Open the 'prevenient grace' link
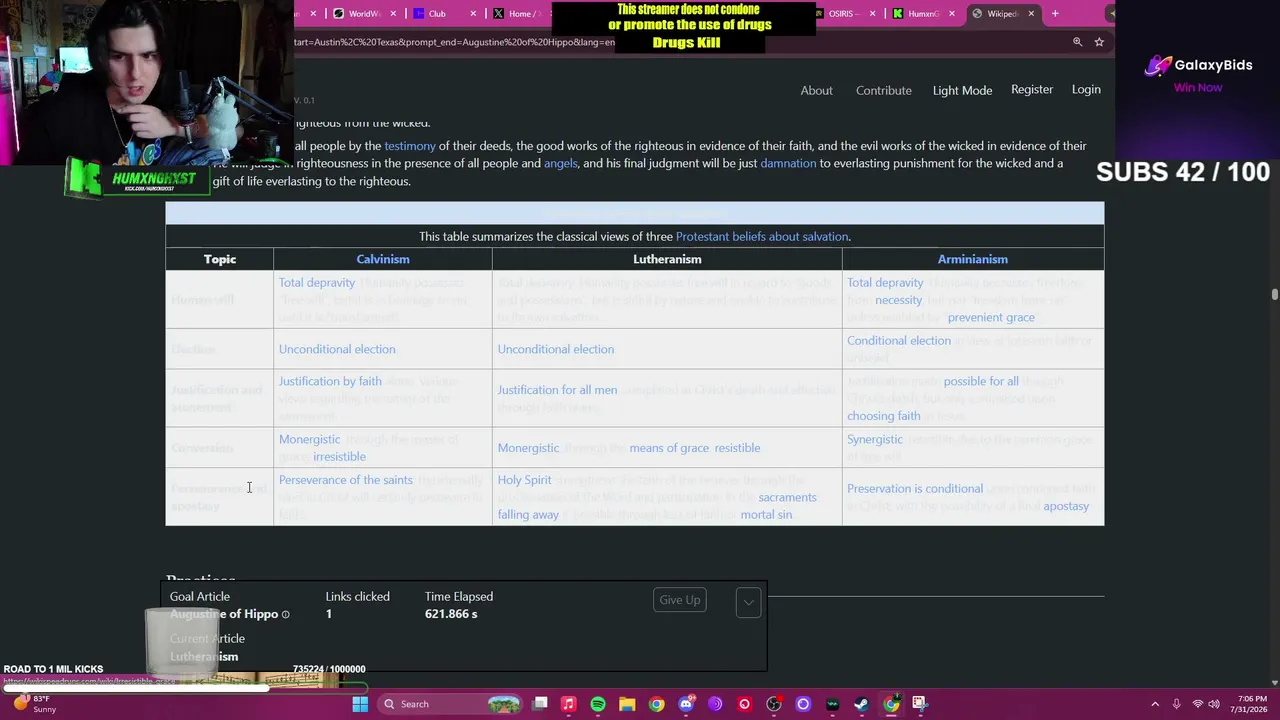 991,317
